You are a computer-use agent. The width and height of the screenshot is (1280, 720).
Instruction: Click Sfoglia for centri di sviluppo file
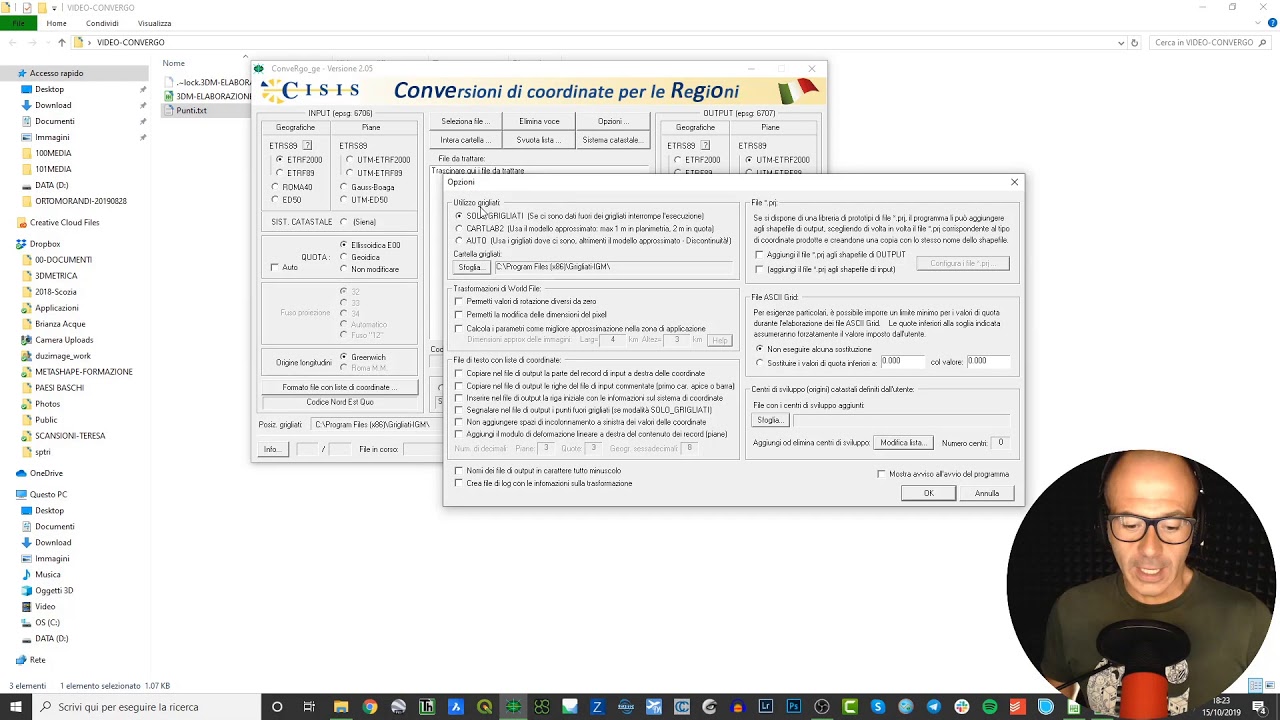coord(768,420)
